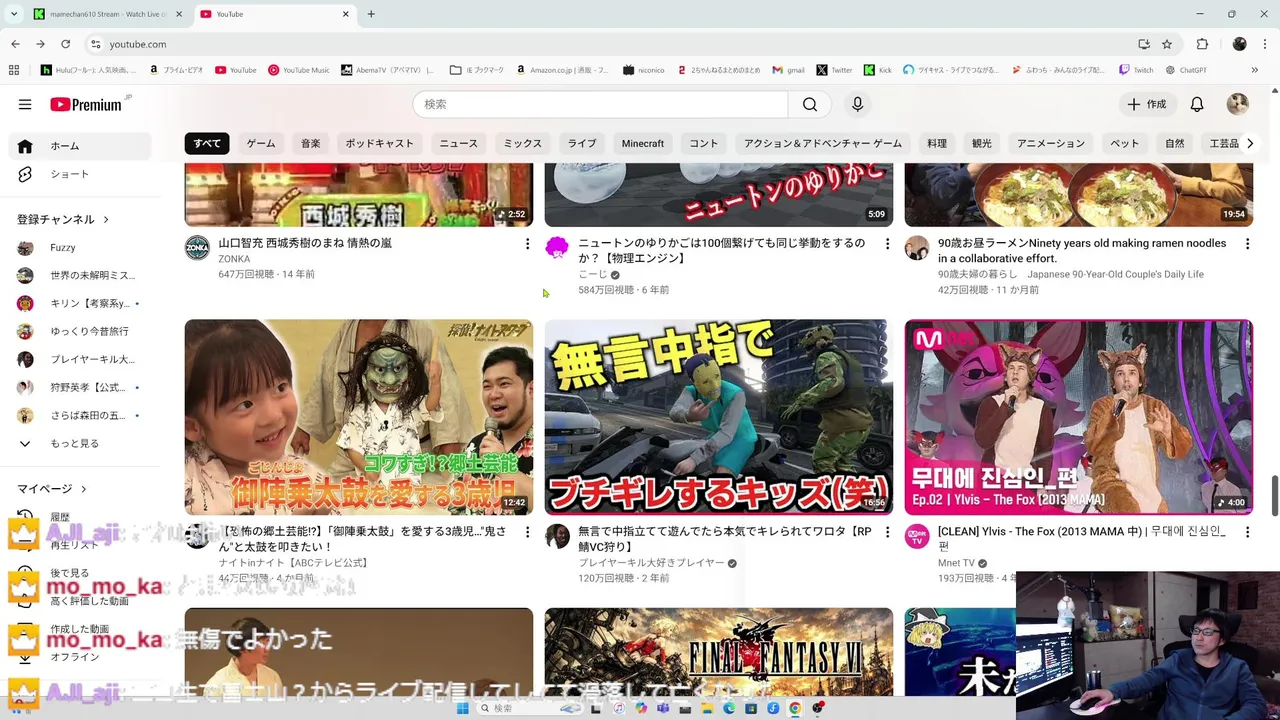Open options for 無言で中指立てて video

click(887, 532)
